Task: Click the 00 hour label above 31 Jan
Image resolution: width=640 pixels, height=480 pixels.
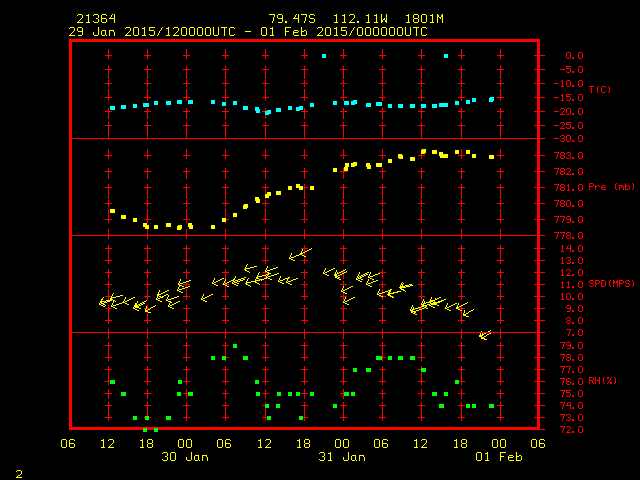Action: (342, 444)
